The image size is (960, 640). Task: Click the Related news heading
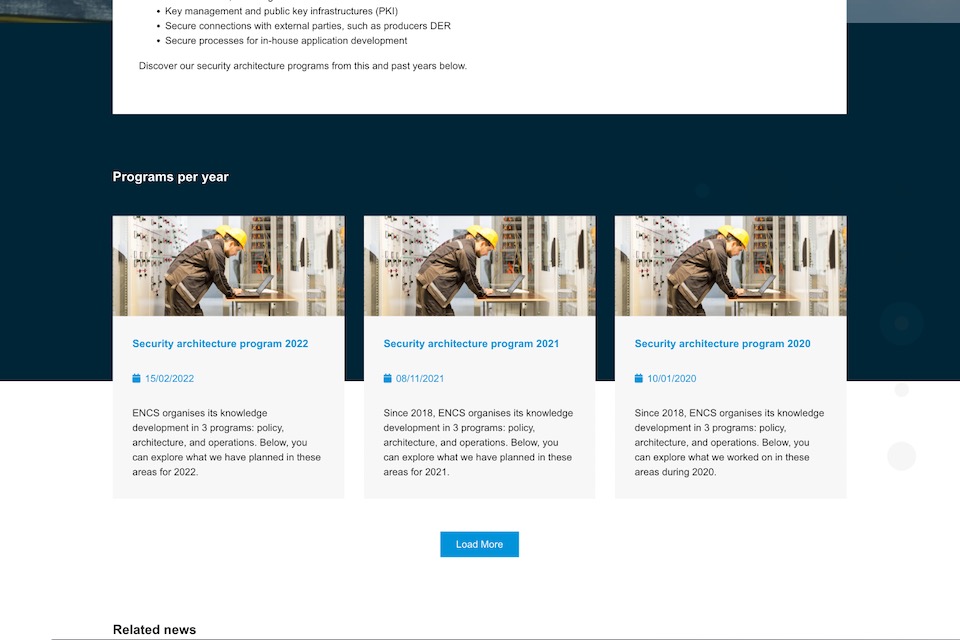point(154,630)
